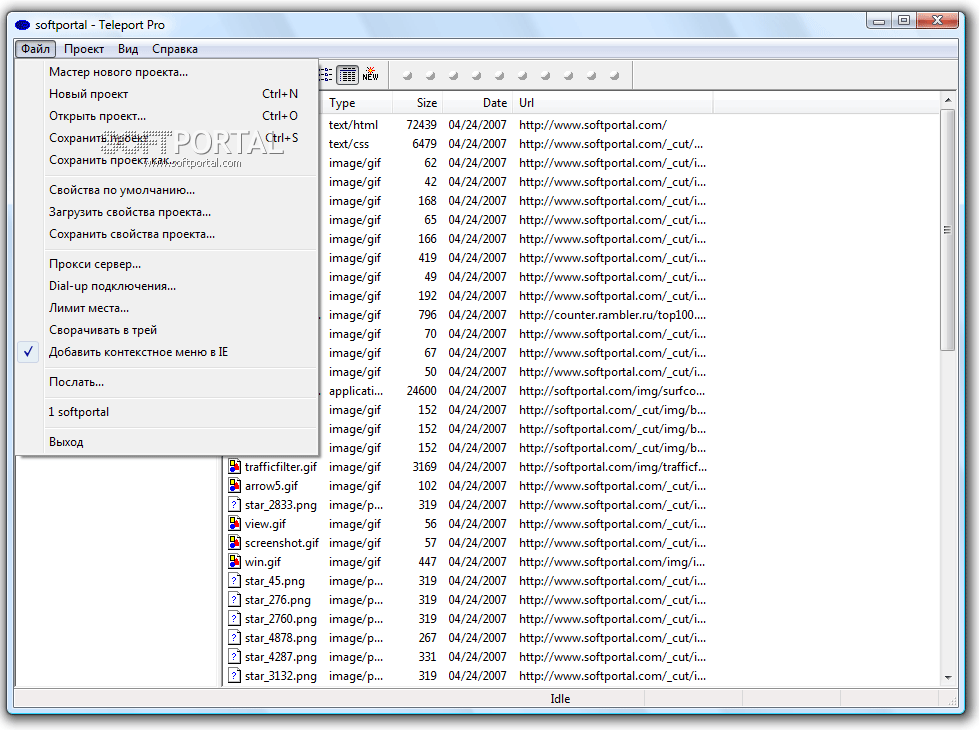This screenshot has height=730, width=979.
Task: Open recent project '1 softportal'
Action: pos(167,412)
